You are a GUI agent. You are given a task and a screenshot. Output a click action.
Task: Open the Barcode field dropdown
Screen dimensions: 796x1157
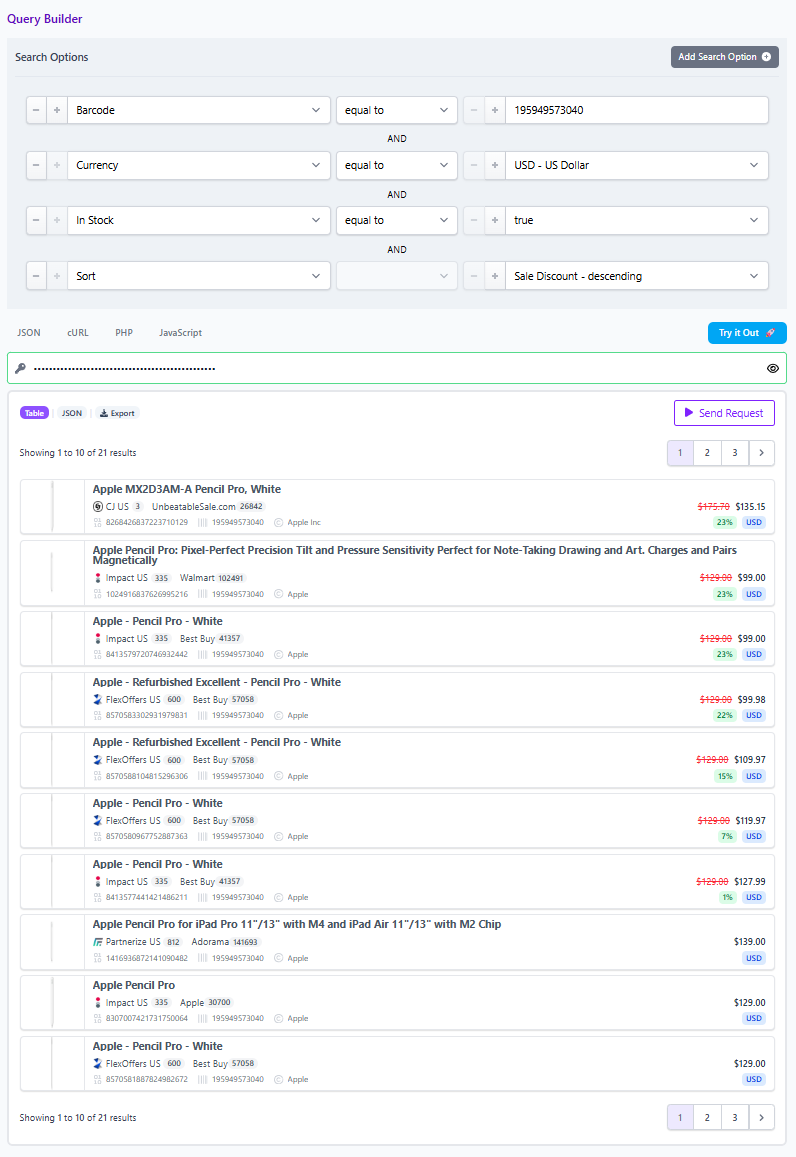click(198, 111)
